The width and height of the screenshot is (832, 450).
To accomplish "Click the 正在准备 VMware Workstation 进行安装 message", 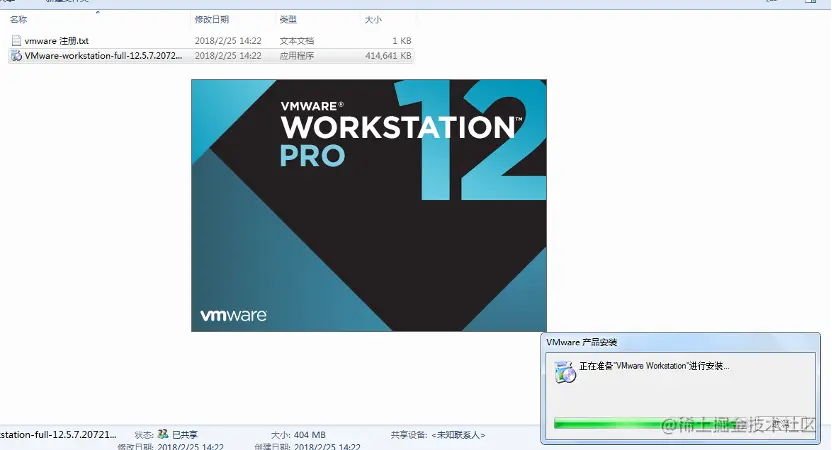I will click(654, 366).
